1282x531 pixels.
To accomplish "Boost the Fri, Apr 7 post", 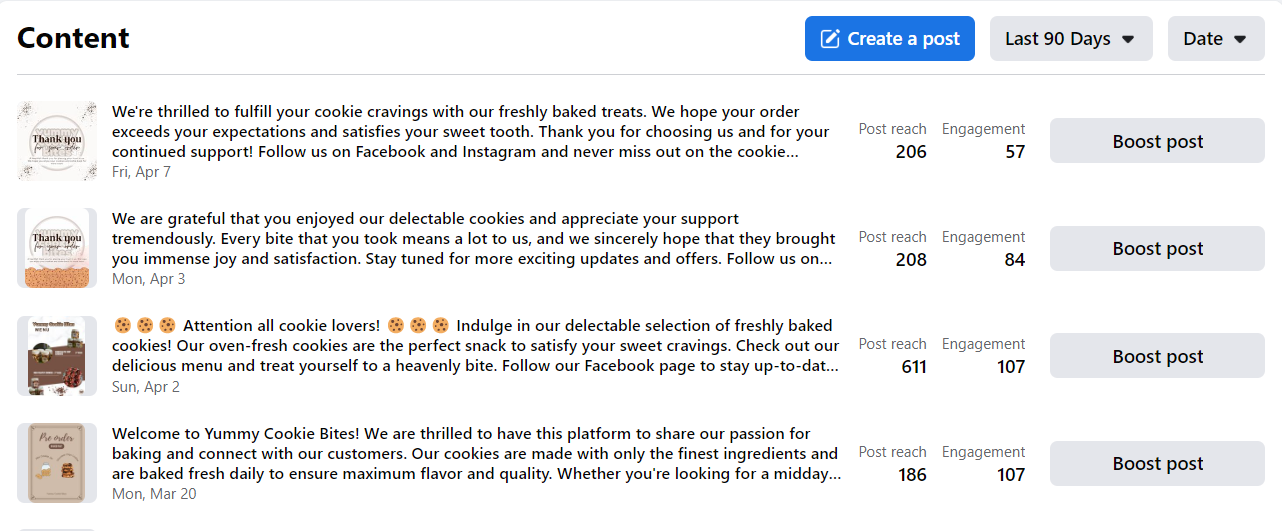I will (x=1157, y=141).
